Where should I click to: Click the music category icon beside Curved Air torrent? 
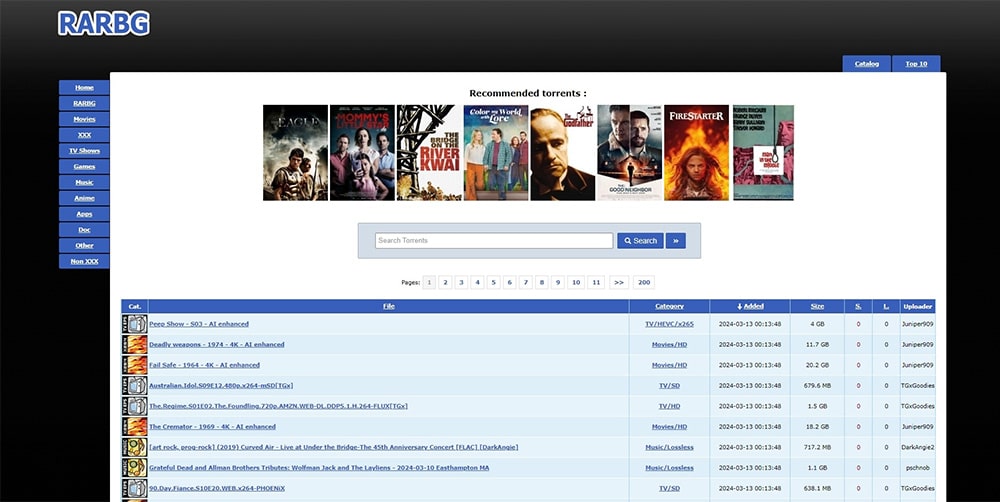134,447
